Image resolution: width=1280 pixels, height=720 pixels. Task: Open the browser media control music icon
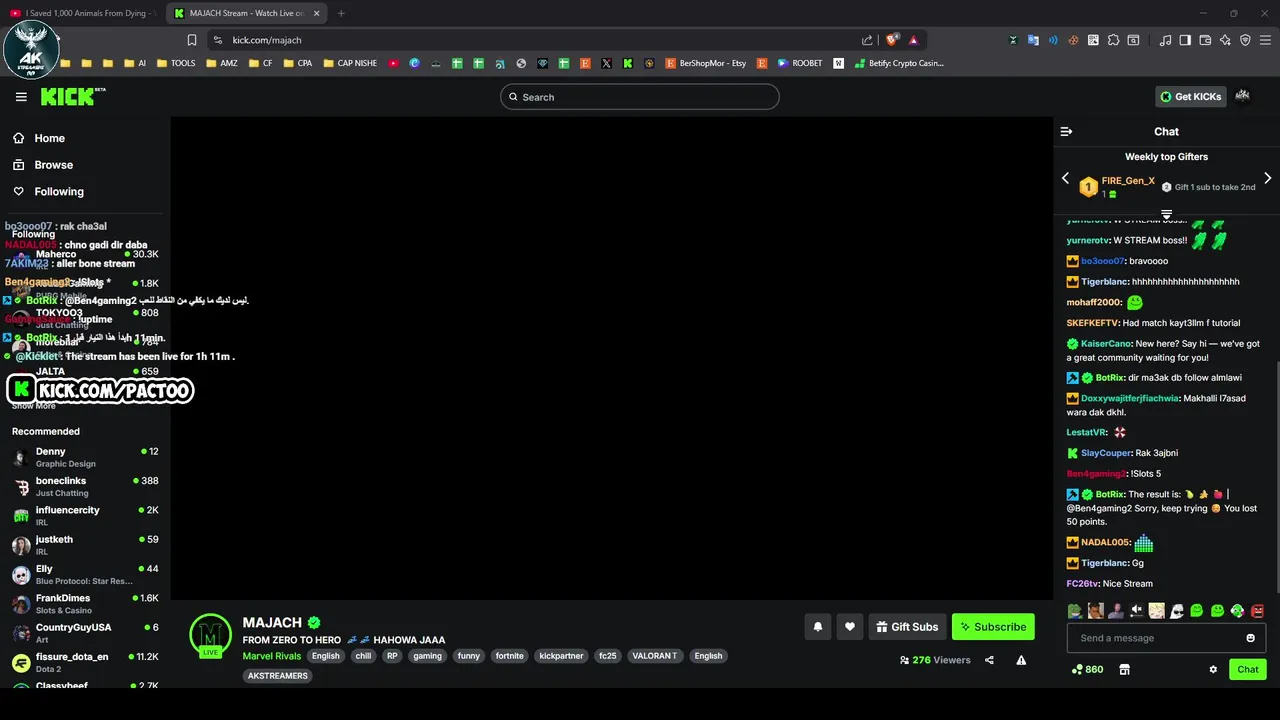(1165, 40)
